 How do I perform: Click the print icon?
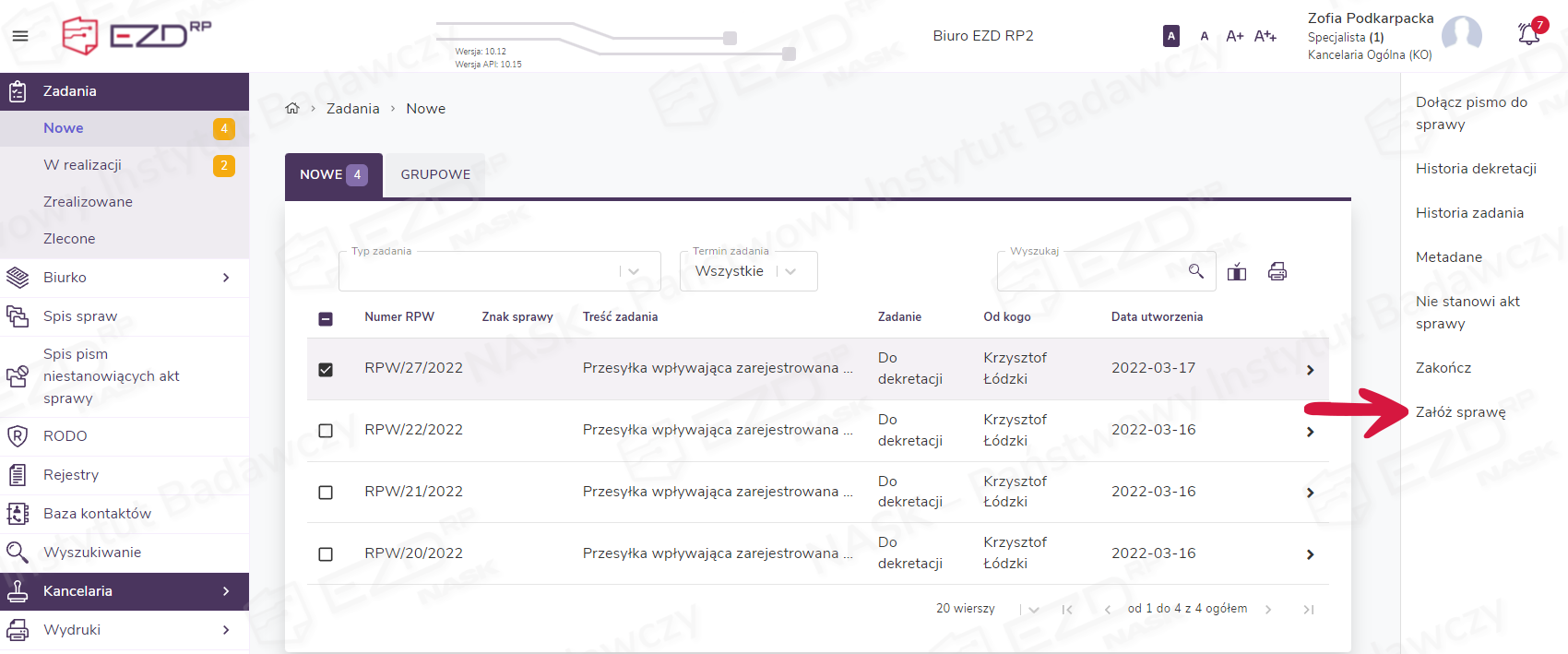coord(1277,271)
